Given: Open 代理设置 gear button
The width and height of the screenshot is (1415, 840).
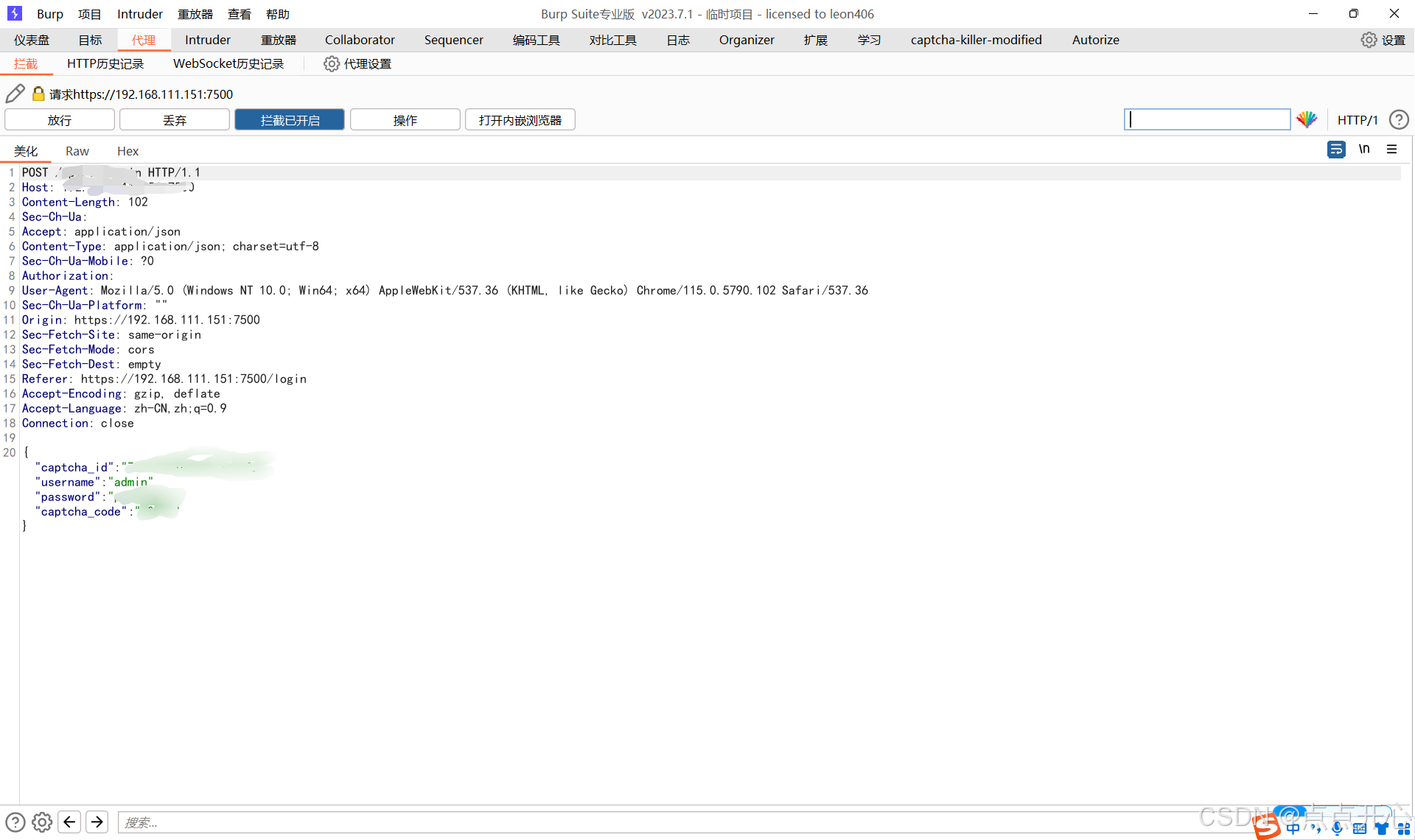Looking at the screenshot, I should [x=358, y=64].
